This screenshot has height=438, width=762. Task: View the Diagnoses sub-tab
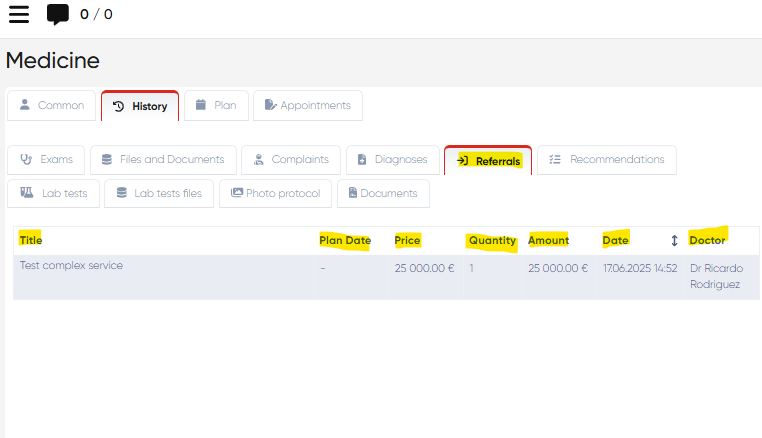(x=392, y=160)
